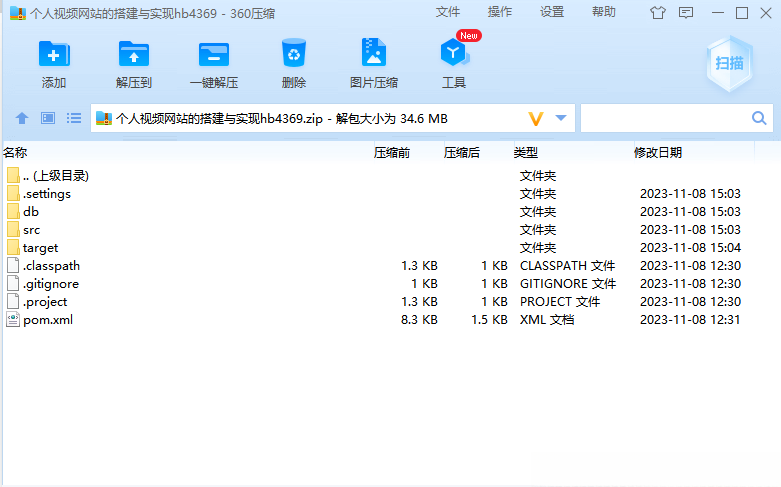Click the archive path address field
The height and width of the screenshot is (487, 781).
tap(333, 119)
